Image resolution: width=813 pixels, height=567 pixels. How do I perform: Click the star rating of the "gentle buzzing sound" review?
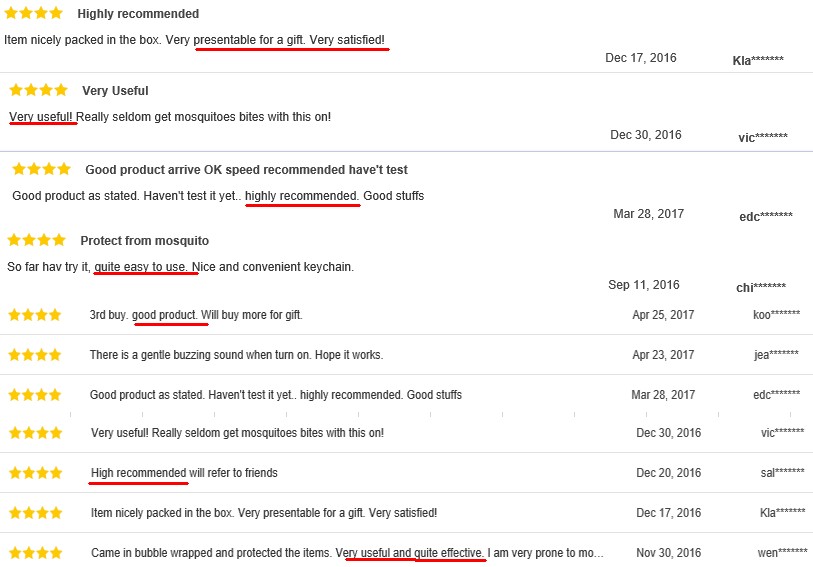click(35, 355)
